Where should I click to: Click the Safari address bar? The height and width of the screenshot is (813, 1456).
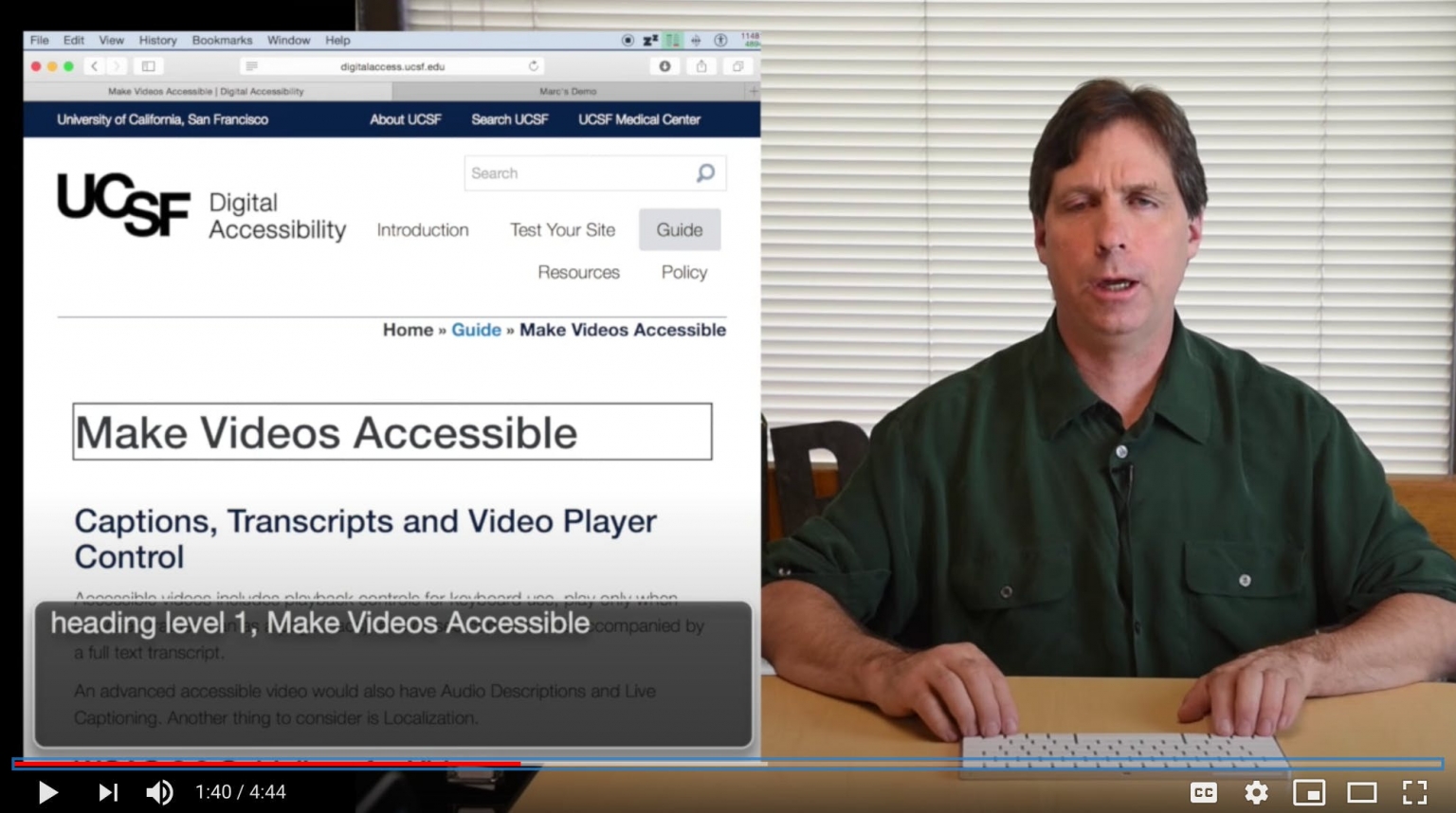pyautogui.click(x=391, y=66)
